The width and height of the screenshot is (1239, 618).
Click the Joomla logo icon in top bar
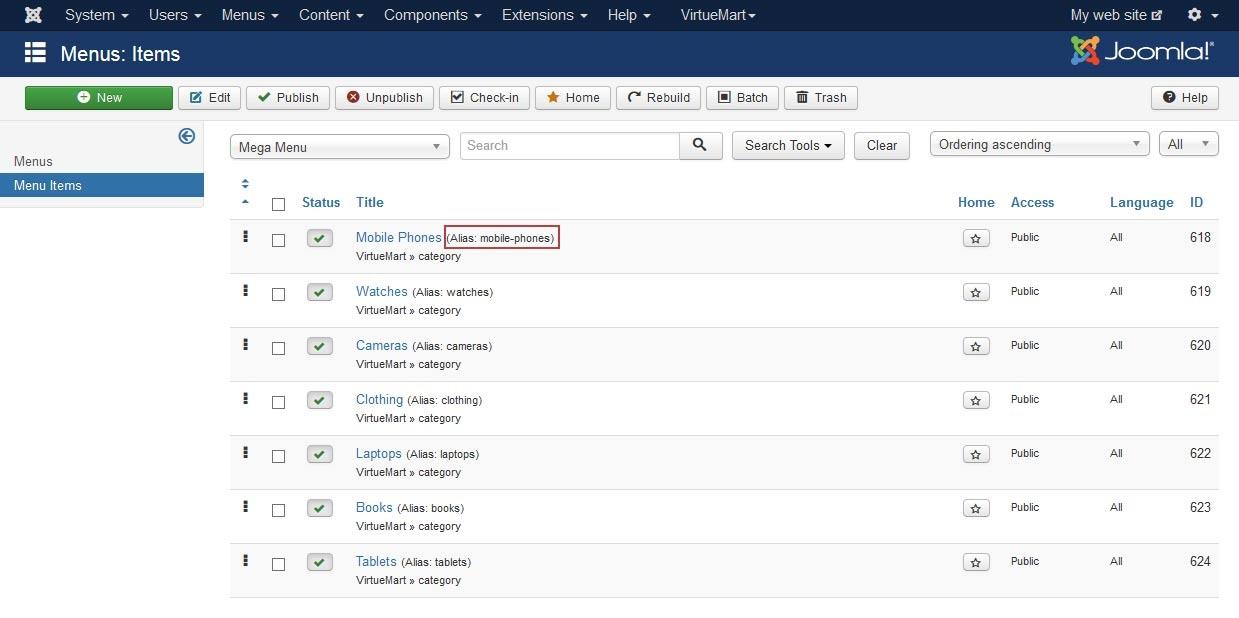33,15
